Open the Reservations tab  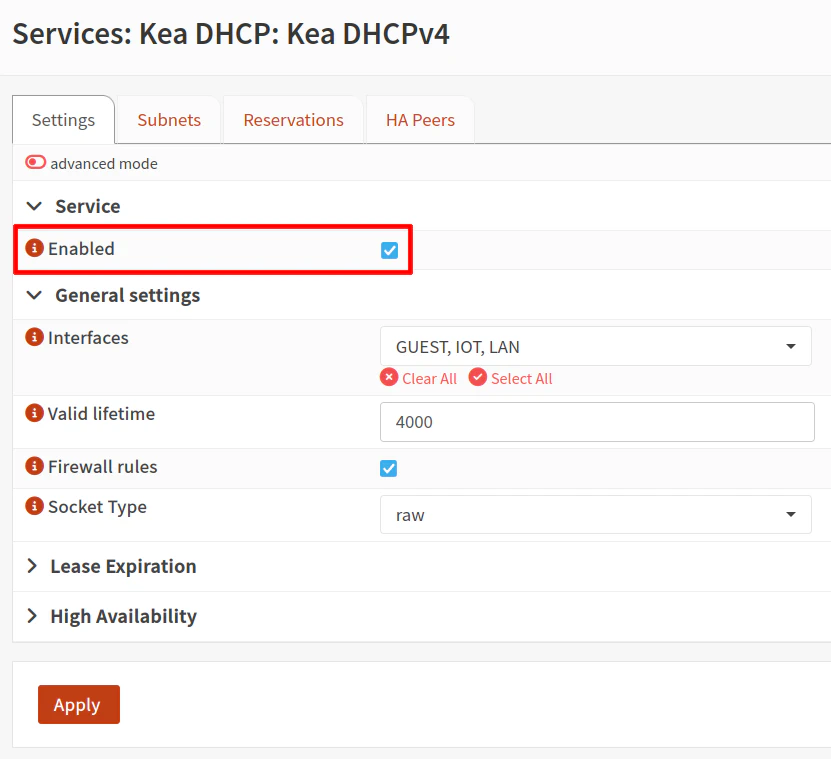(x=294, y=120)
